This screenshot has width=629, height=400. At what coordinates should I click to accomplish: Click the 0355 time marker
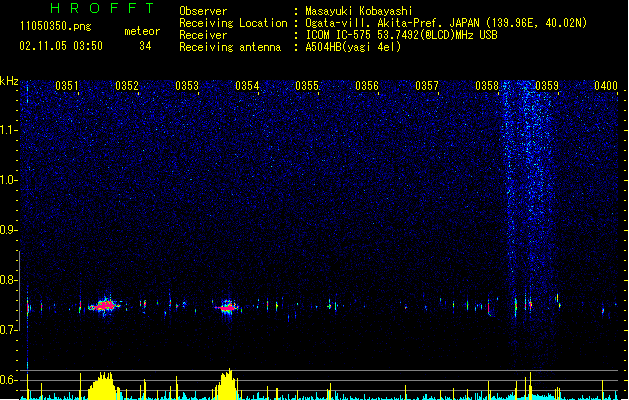click(307, 86)
